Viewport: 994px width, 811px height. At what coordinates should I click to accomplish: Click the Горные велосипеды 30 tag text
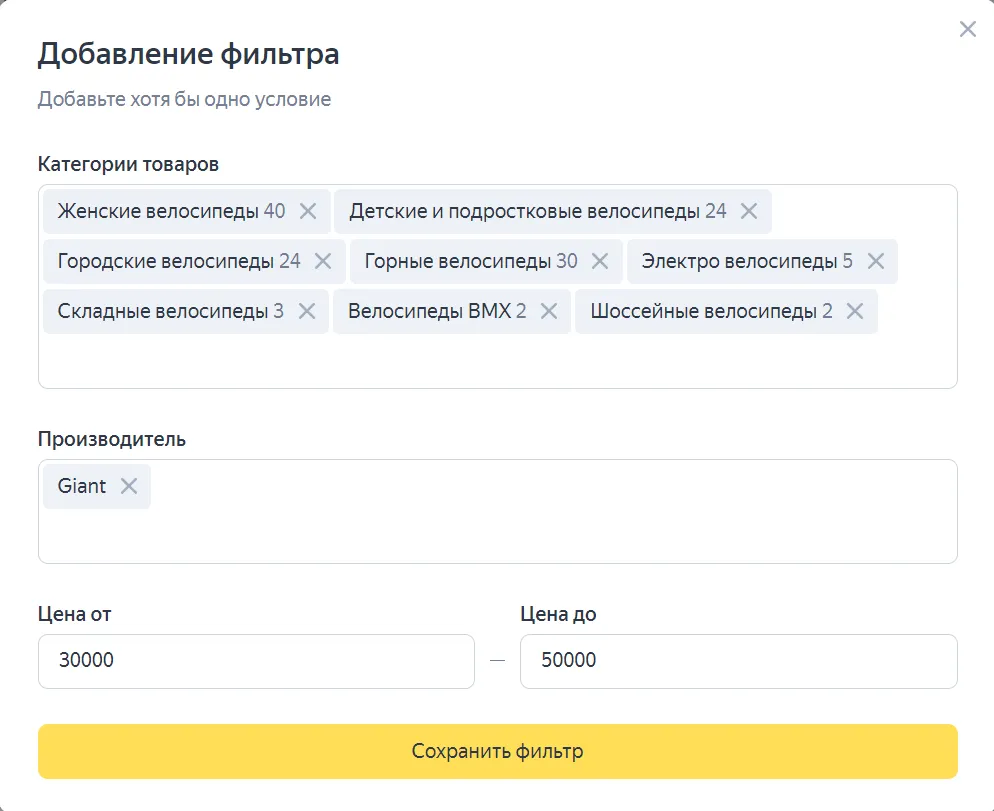click(x=471, y=261)
